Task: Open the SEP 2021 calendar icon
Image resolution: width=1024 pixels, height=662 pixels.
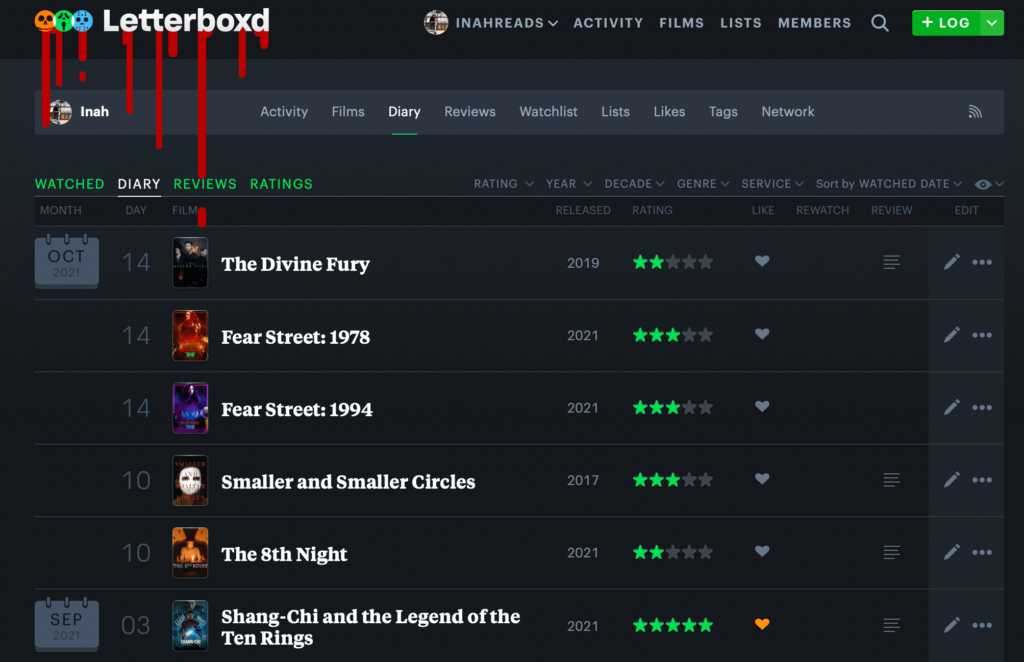Action: [67, 625]
